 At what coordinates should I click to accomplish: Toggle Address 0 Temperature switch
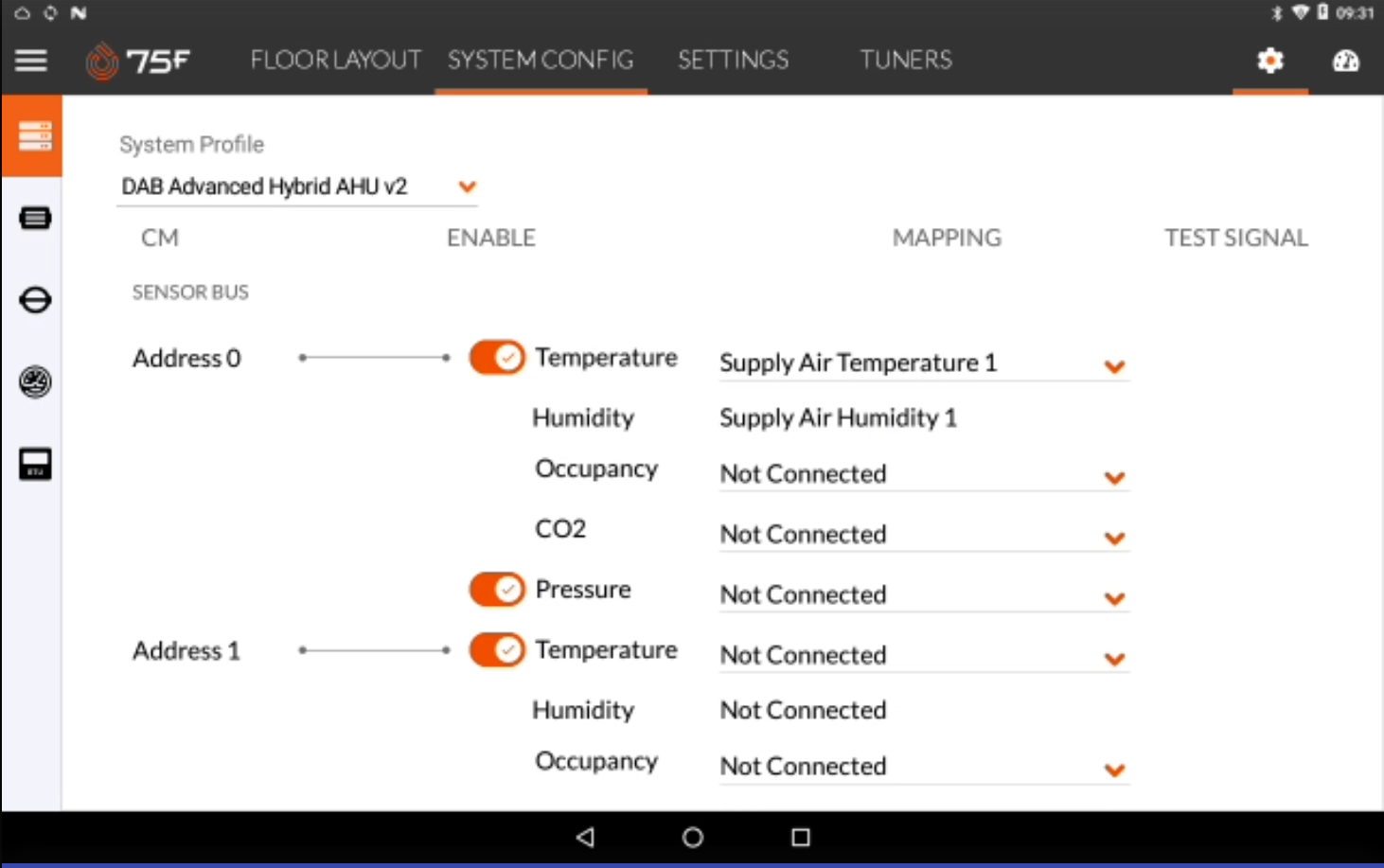click(497, 358)
